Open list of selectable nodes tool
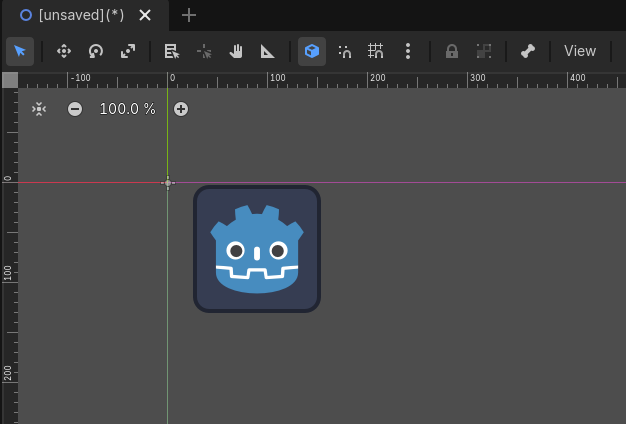Viewport: 626px width, 424px height. tap(172, 52)
